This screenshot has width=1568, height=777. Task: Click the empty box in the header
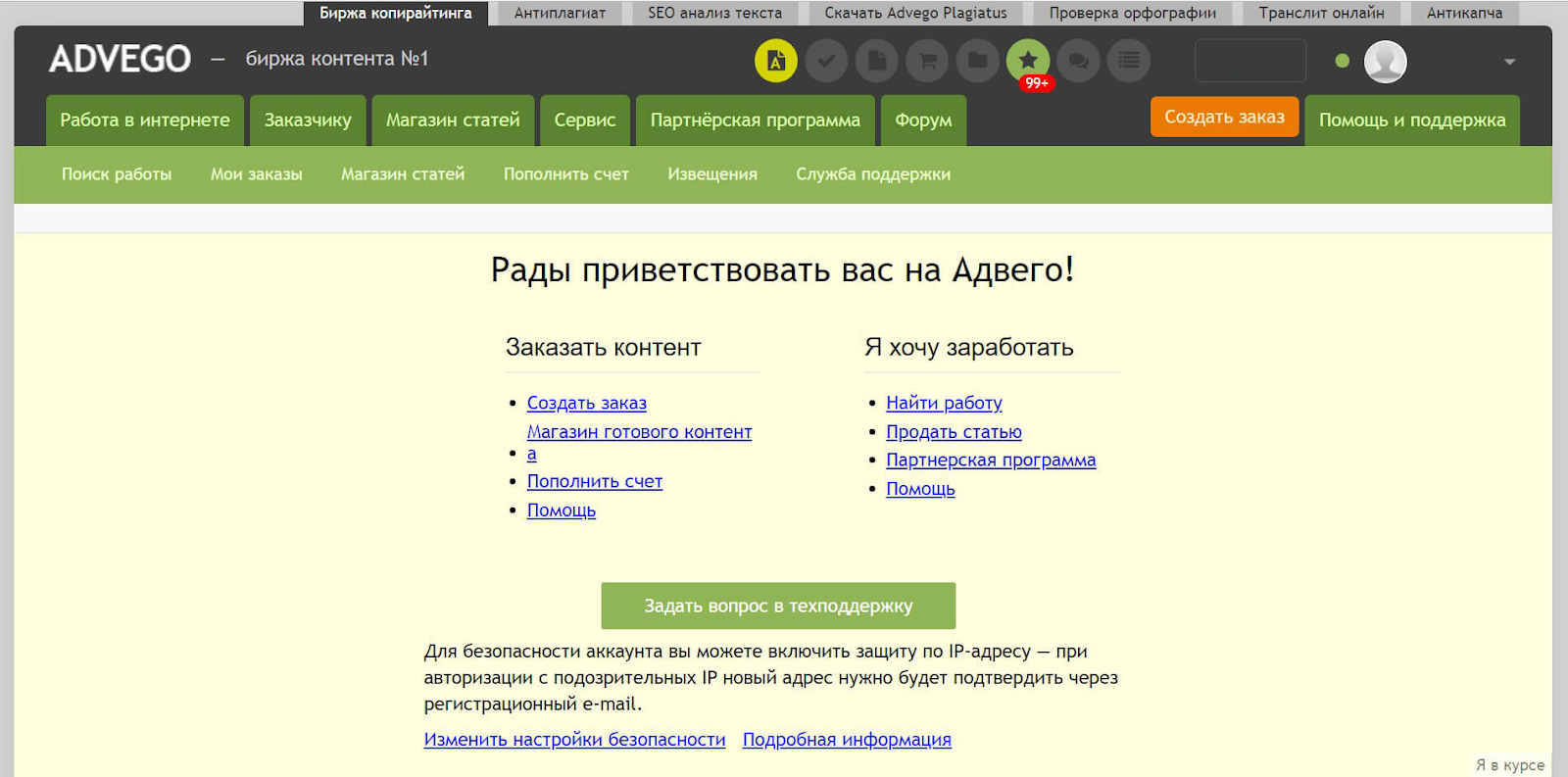[1250, 61]
